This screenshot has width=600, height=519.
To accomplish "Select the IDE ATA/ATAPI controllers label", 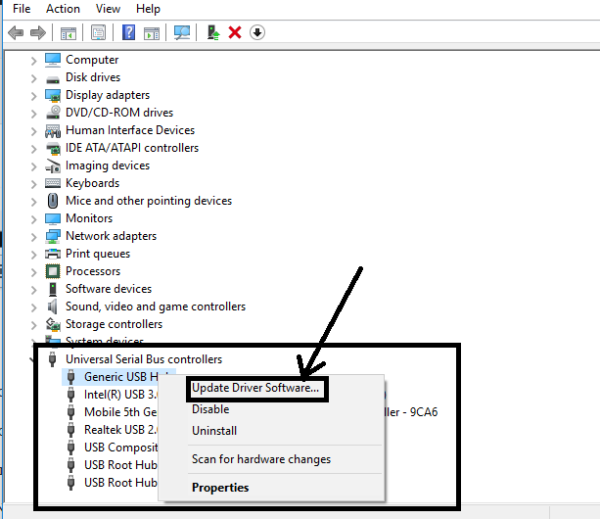I will (x=132, y=148).
